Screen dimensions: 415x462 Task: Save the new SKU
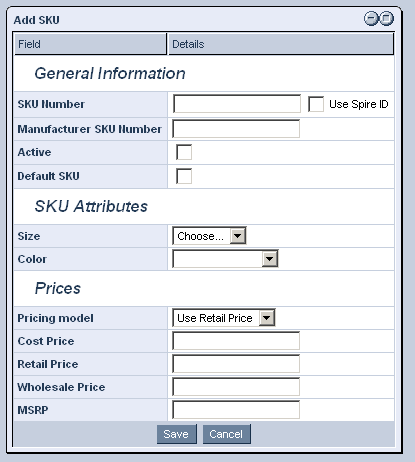177,434
